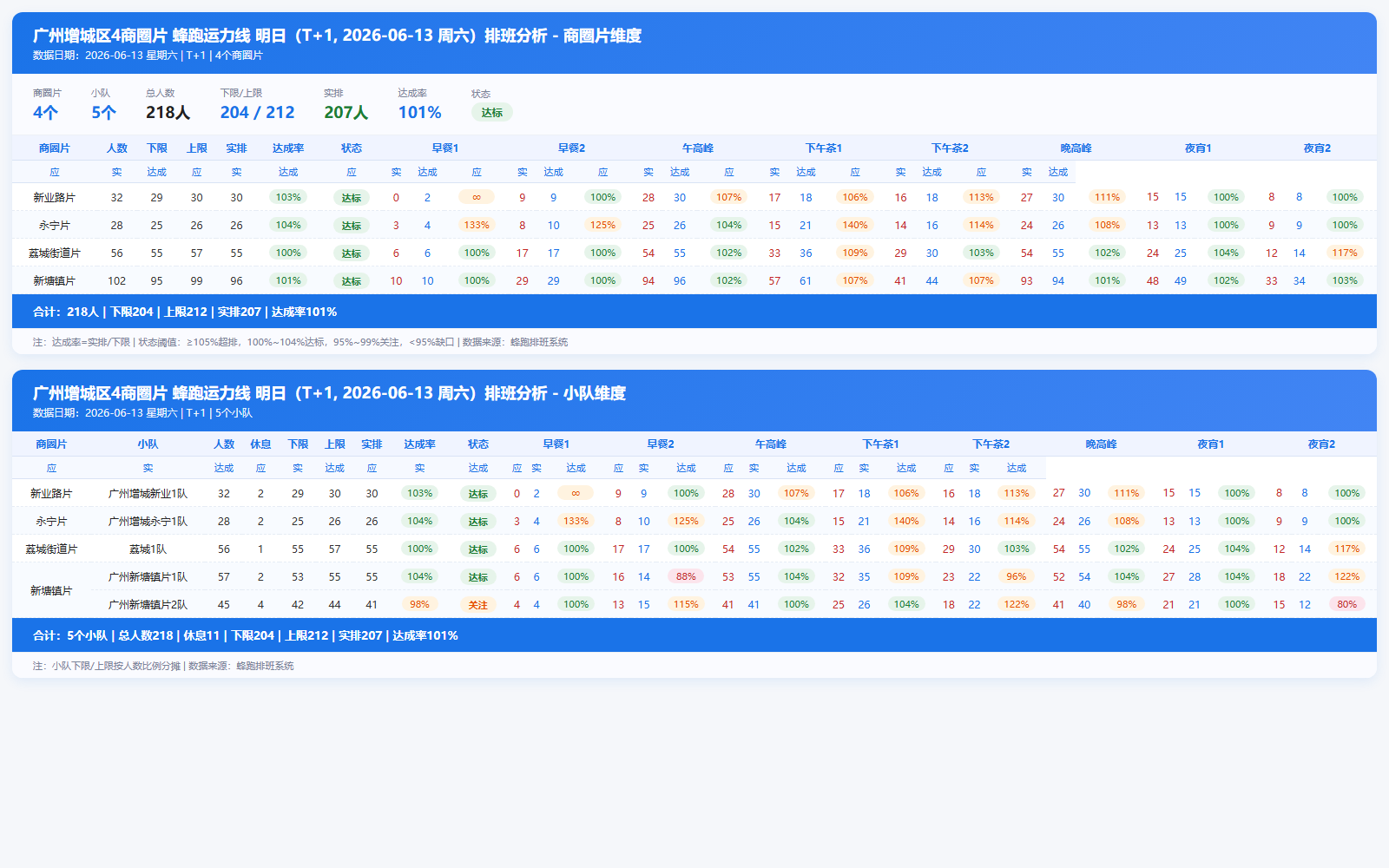Click the summary value 204 / 212
Viewport: 1389px width, 868px height.
(257, 112)
